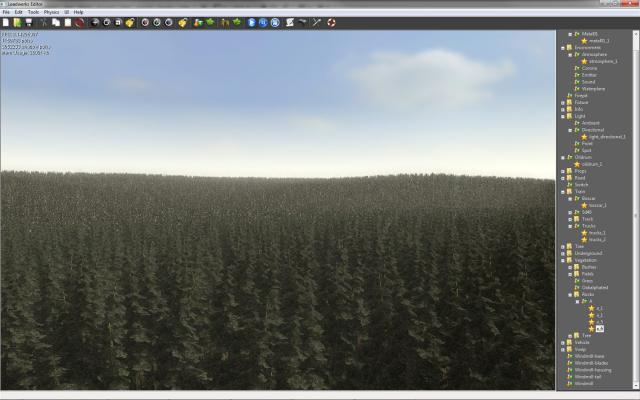Open help with the lifebuoy icon
This screenshot has height=400, width=640.
click(x=331, y=22)
